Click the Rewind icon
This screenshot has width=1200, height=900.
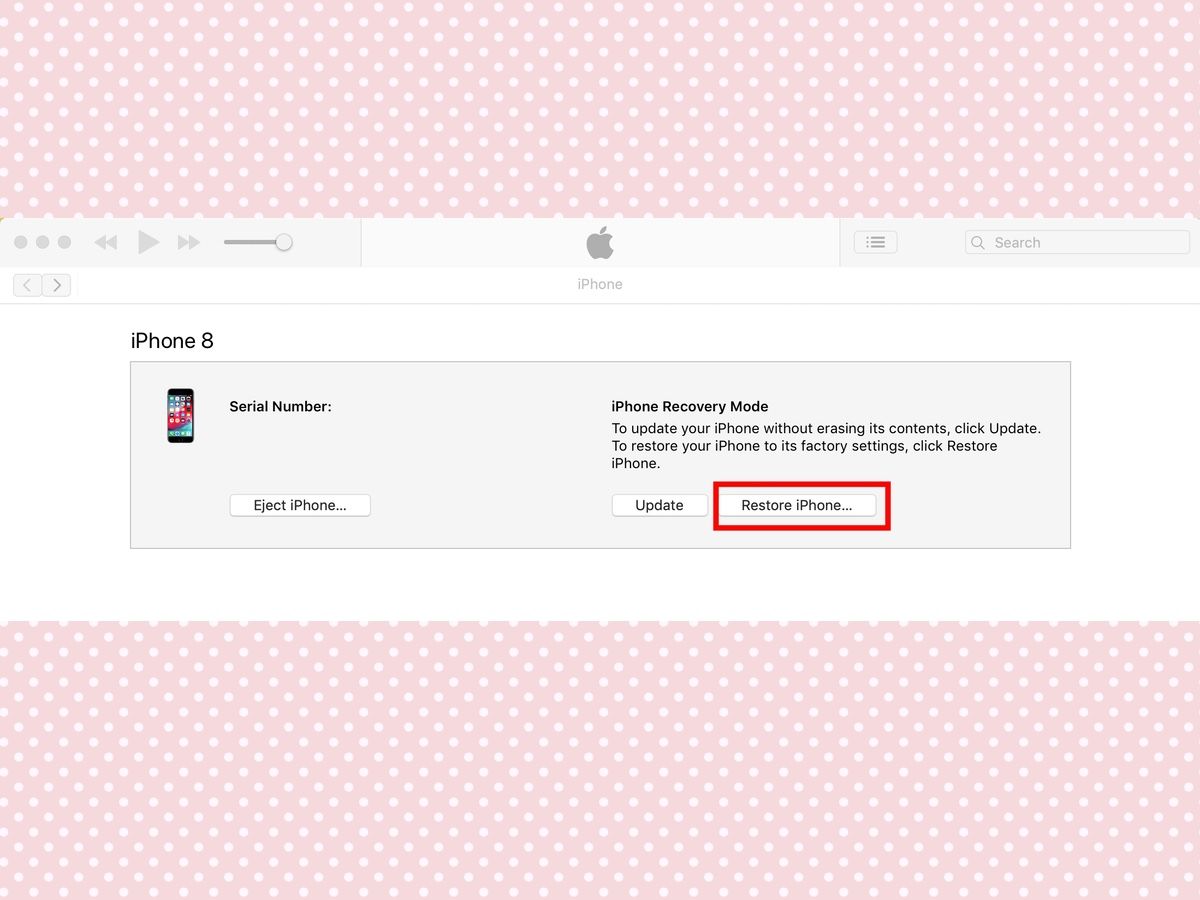click(106, 241)
